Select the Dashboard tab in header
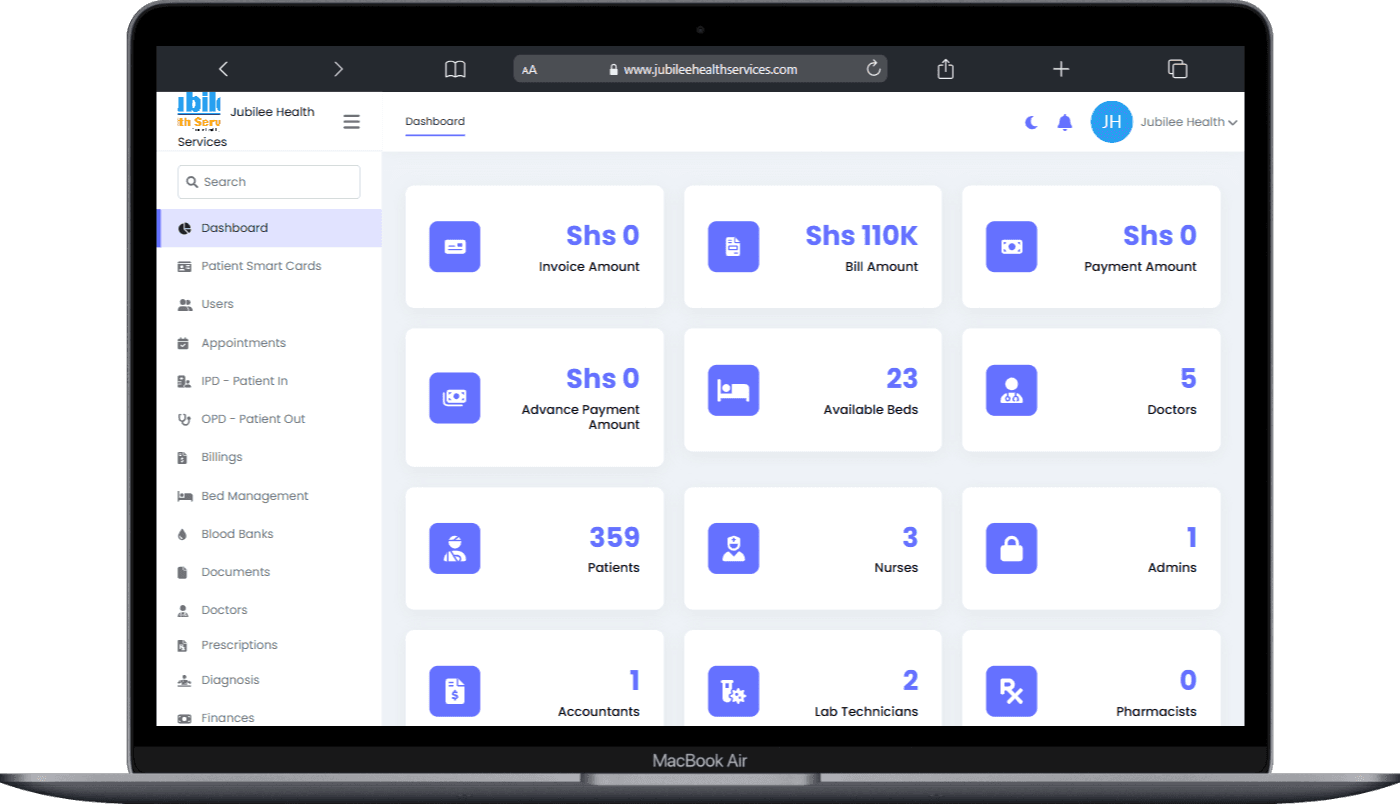 coord(435,122)
